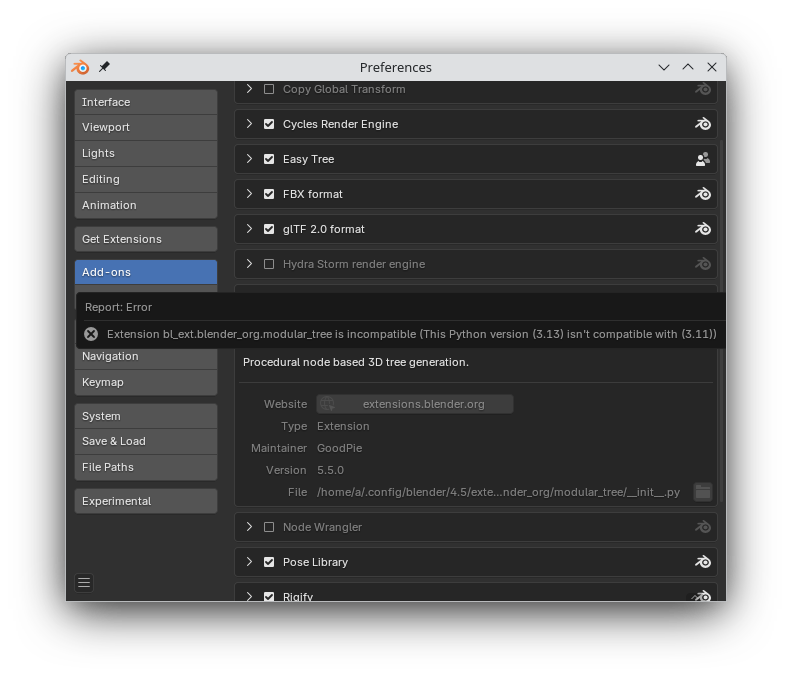Click Blender icon on Copy Global Transform row
This screenshot has height=679, width=792.
pos(703,89)
